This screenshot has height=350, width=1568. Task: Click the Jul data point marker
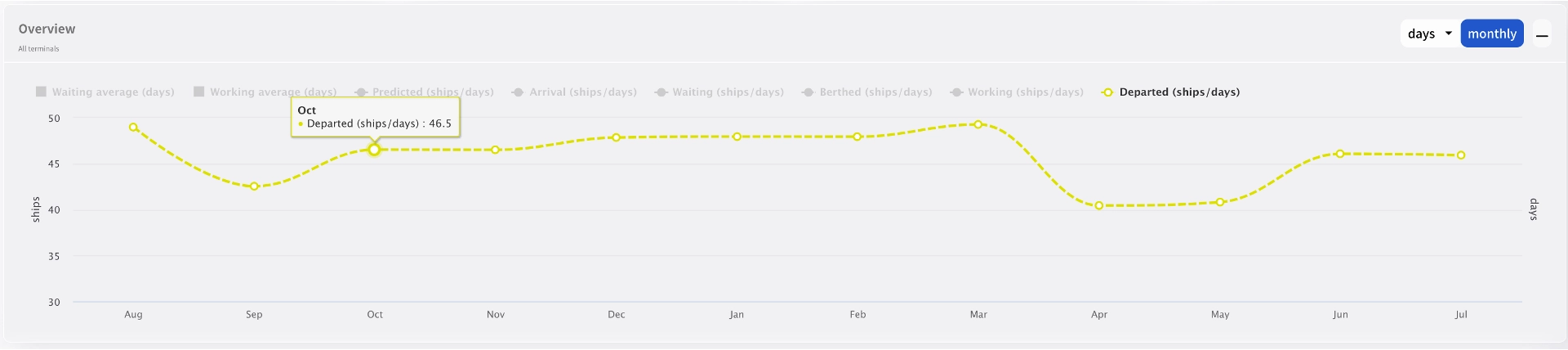(1461, 155)
